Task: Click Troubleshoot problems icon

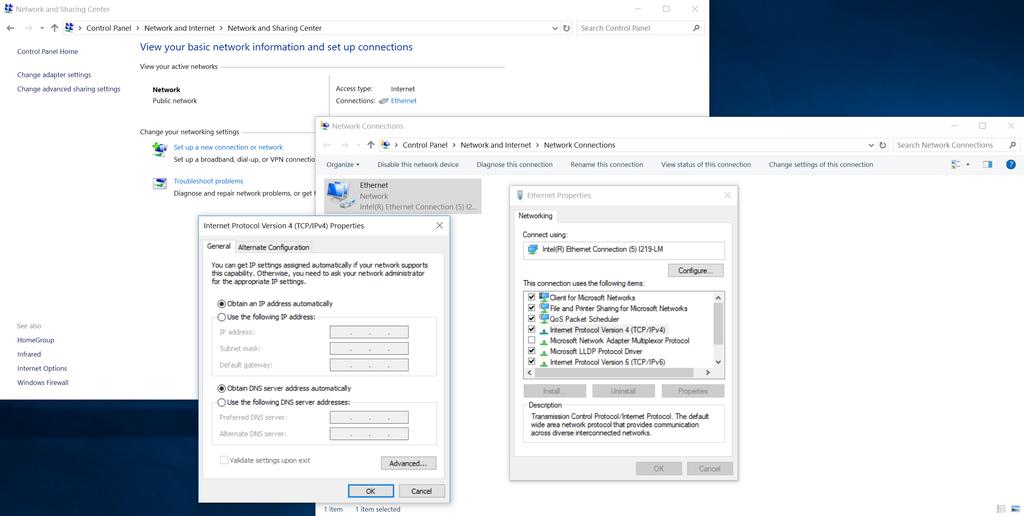Action: coord(160,184)
